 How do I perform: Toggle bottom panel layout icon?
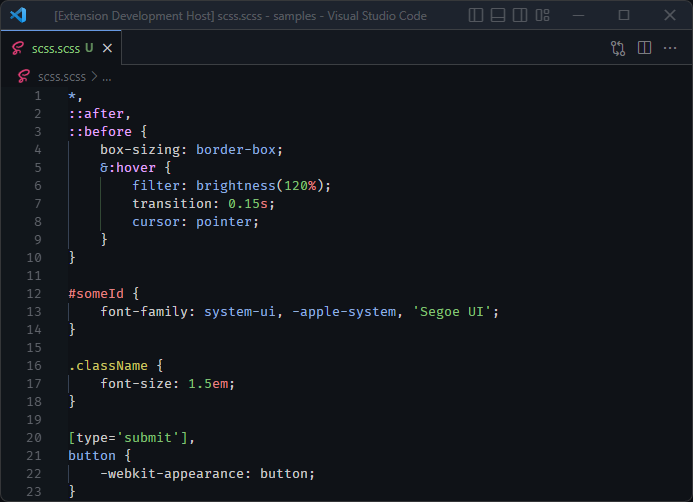498,15
